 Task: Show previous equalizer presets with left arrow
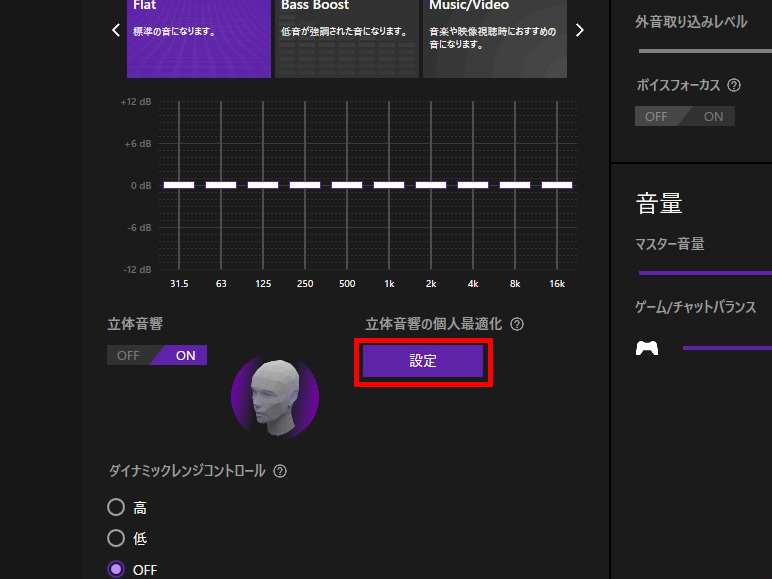tap(116, 30)
